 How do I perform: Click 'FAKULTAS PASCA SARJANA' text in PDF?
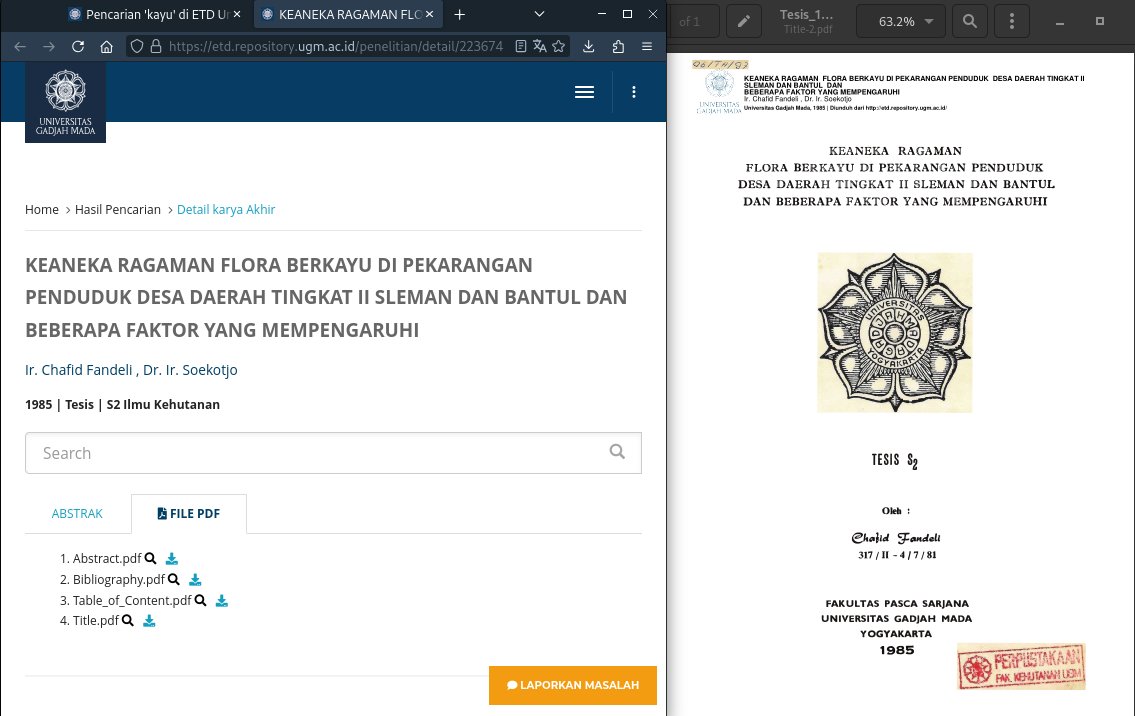coord(897,603)
